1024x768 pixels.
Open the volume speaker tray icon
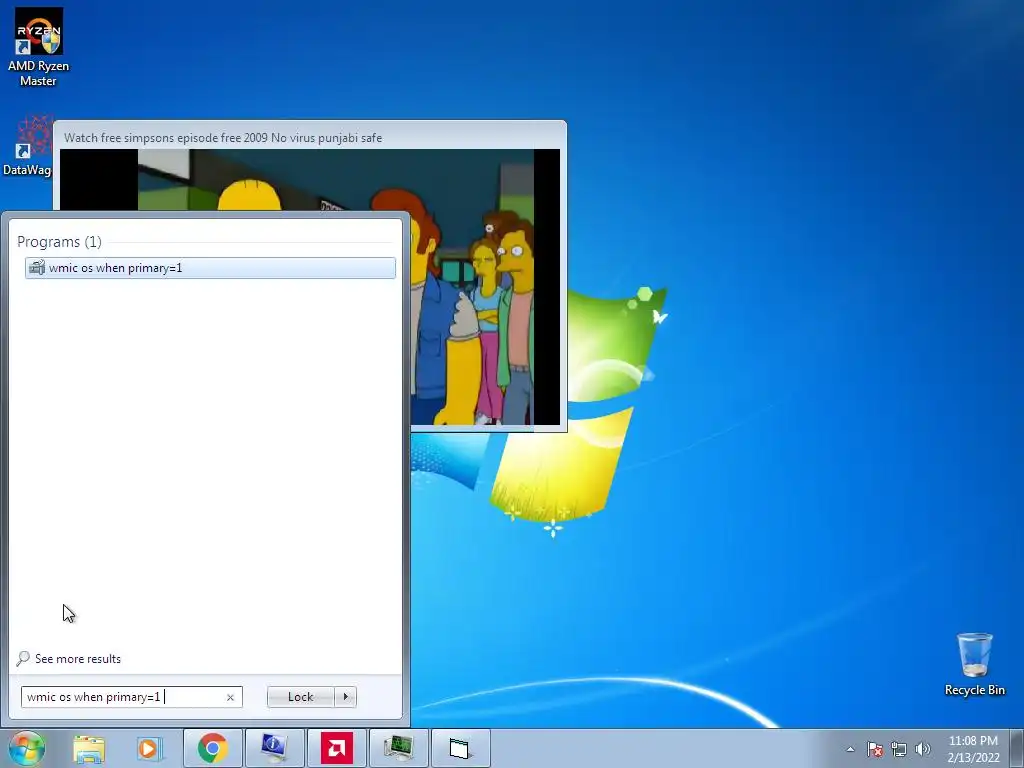click(922, 749)
